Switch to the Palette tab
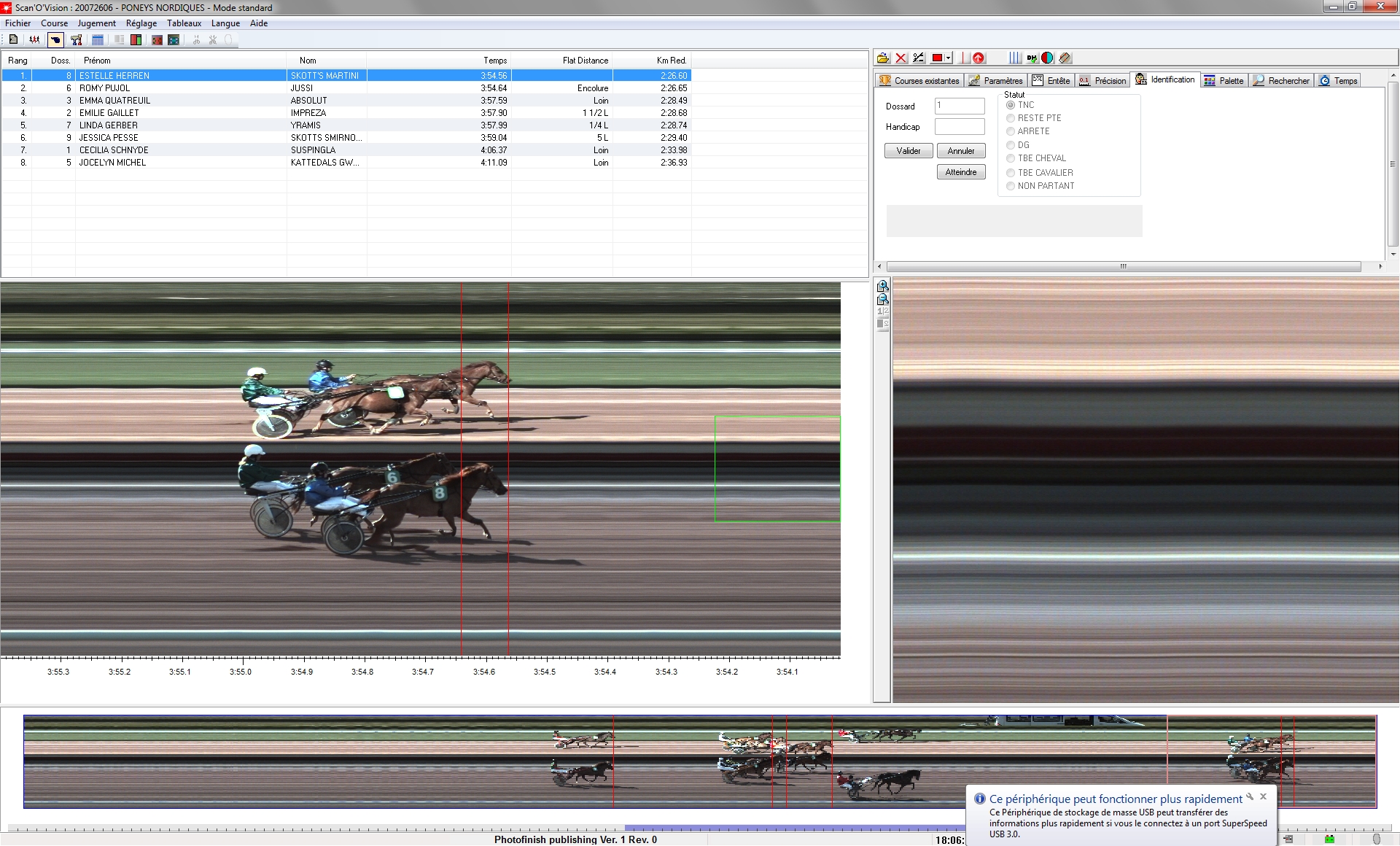 1224,81
